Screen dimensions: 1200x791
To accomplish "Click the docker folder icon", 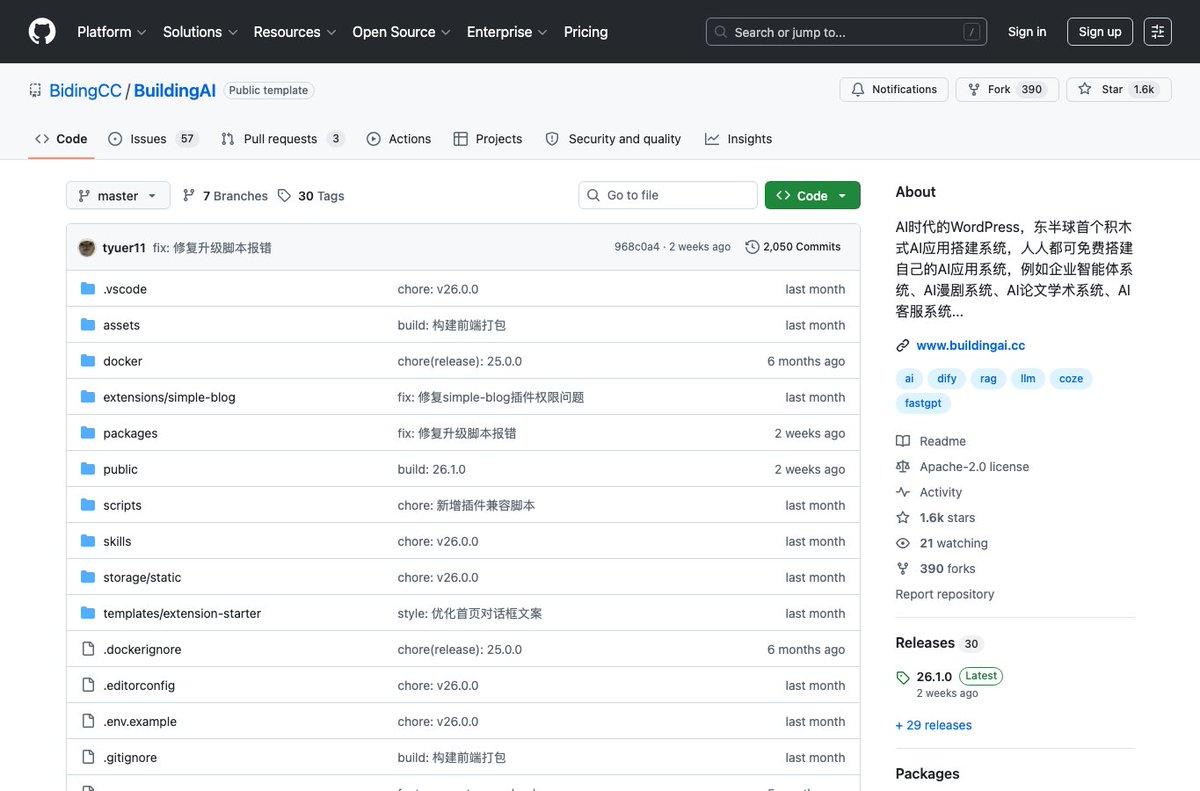I will point(87,361).
